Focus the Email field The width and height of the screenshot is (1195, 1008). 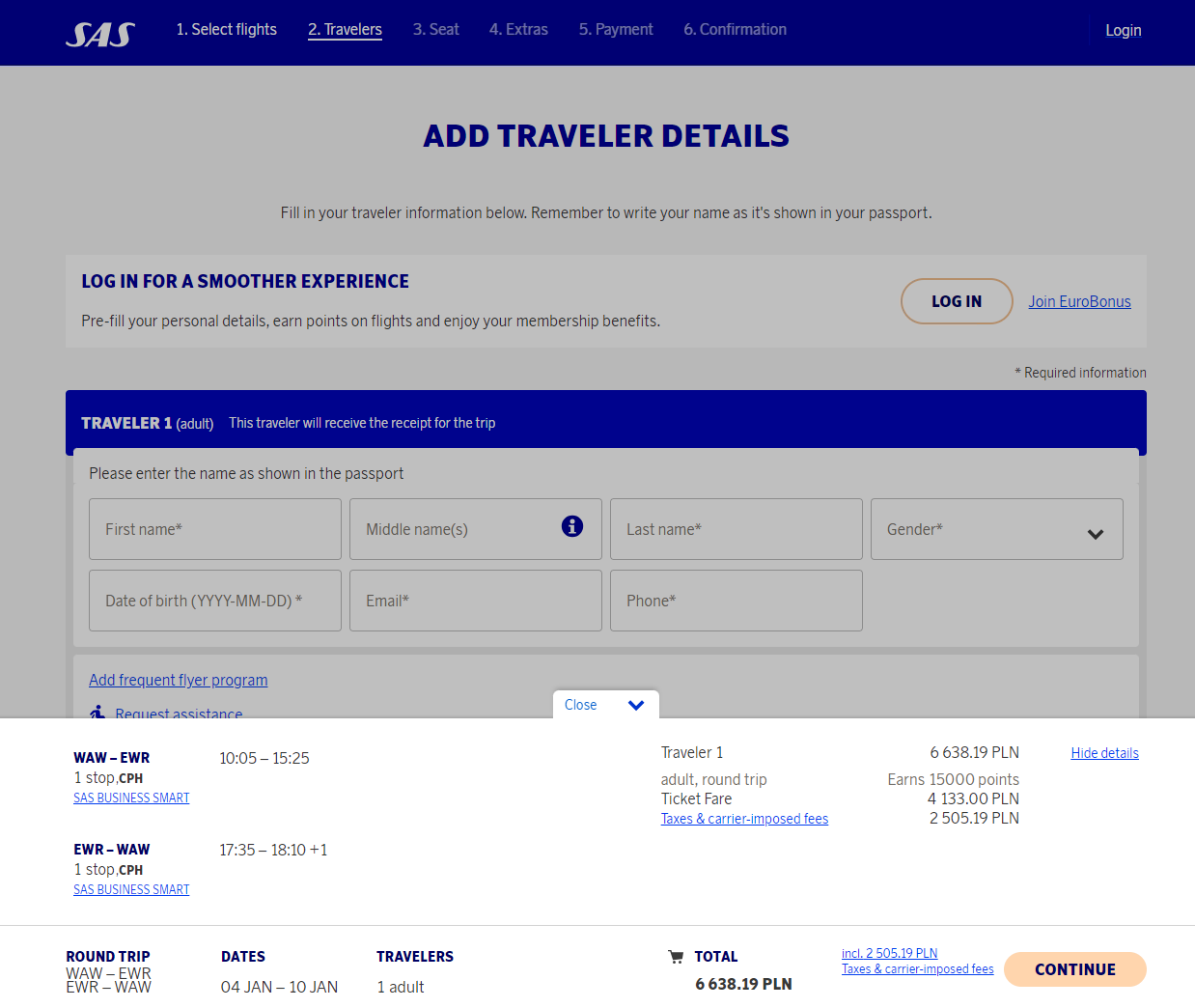476,601
